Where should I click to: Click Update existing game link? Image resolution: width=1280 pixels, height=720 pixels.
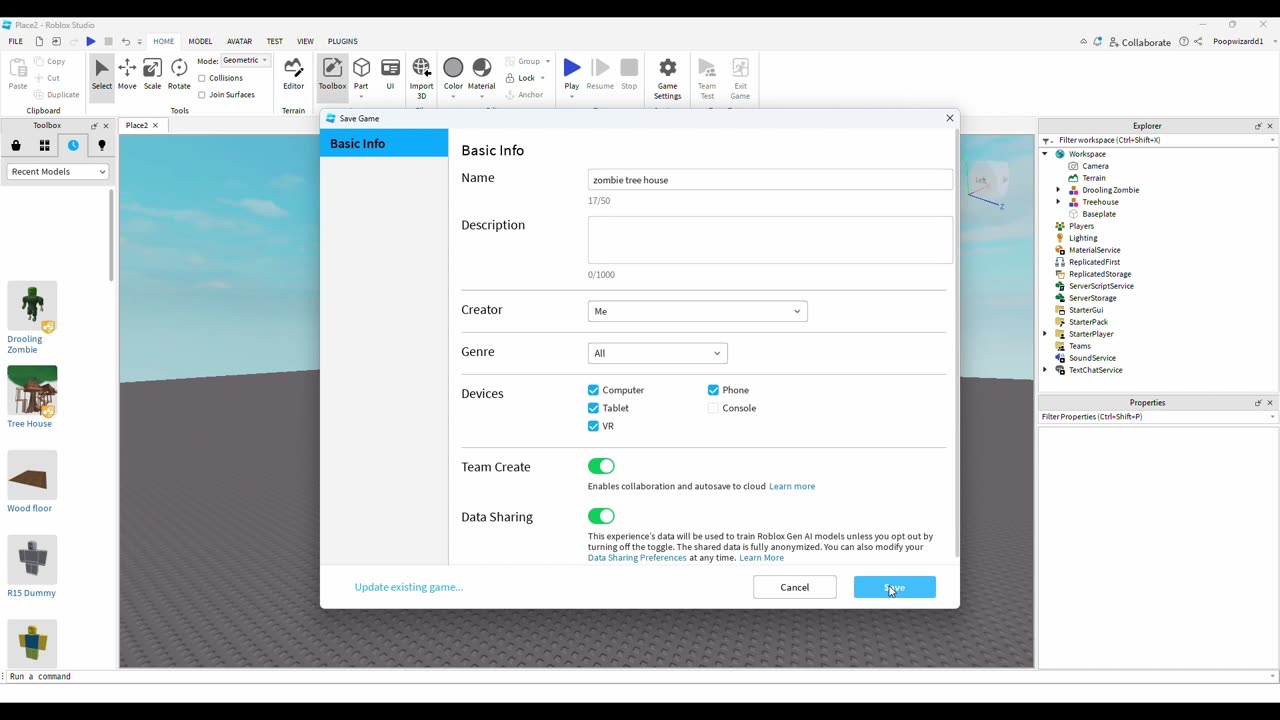(409, 587)
